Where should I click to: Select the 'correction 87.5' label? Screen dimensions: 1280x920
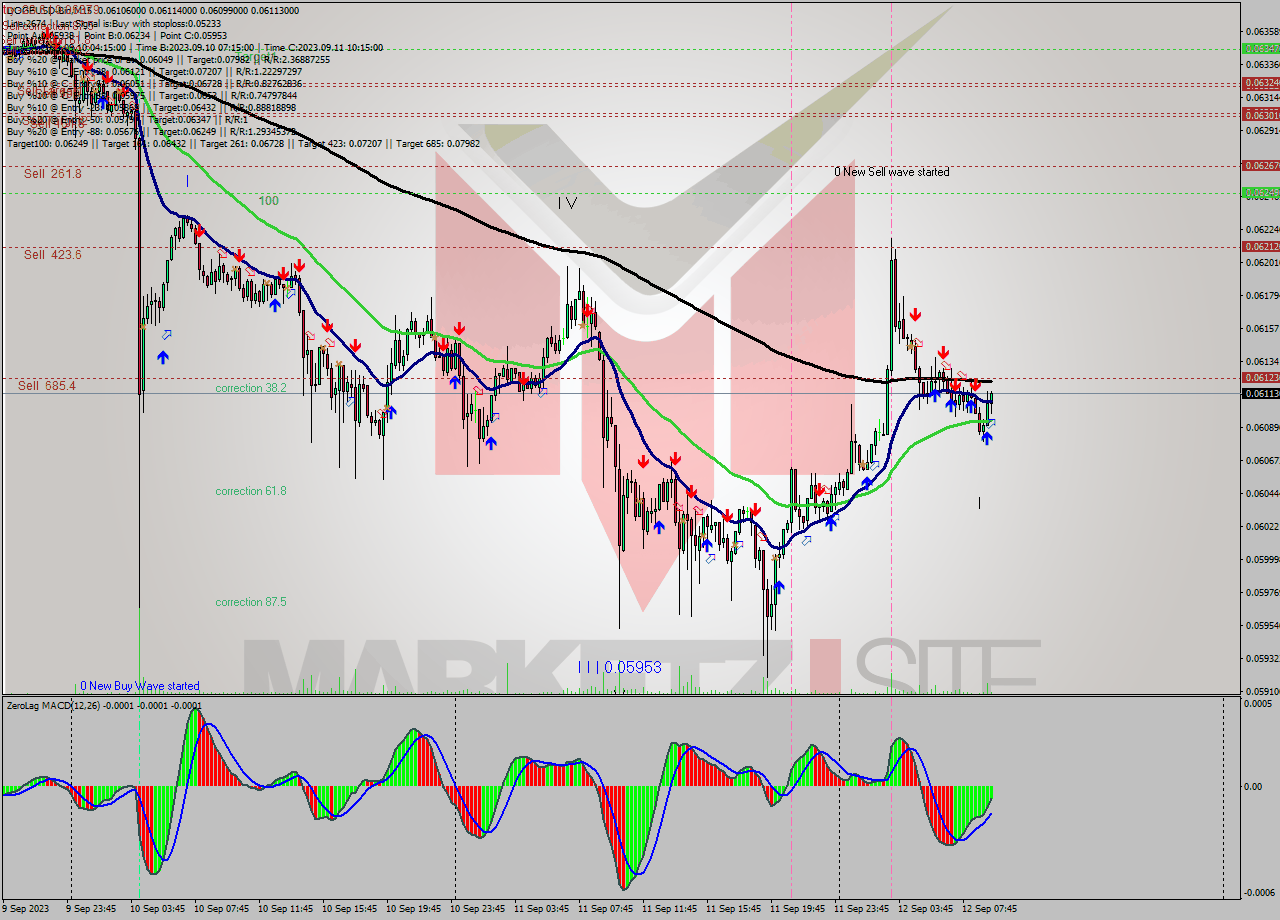point(251,602)
